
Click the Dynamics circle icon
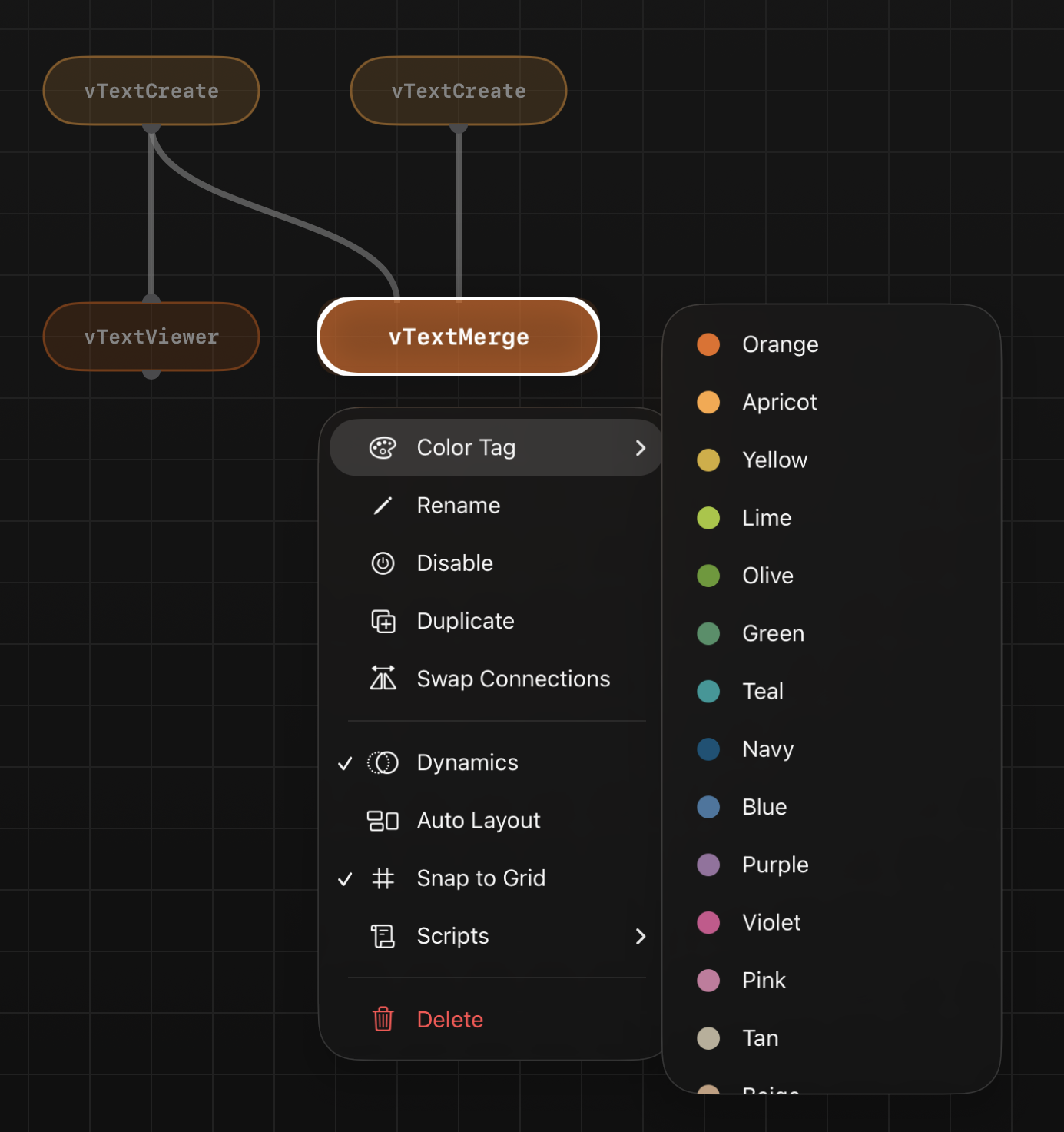383,762
